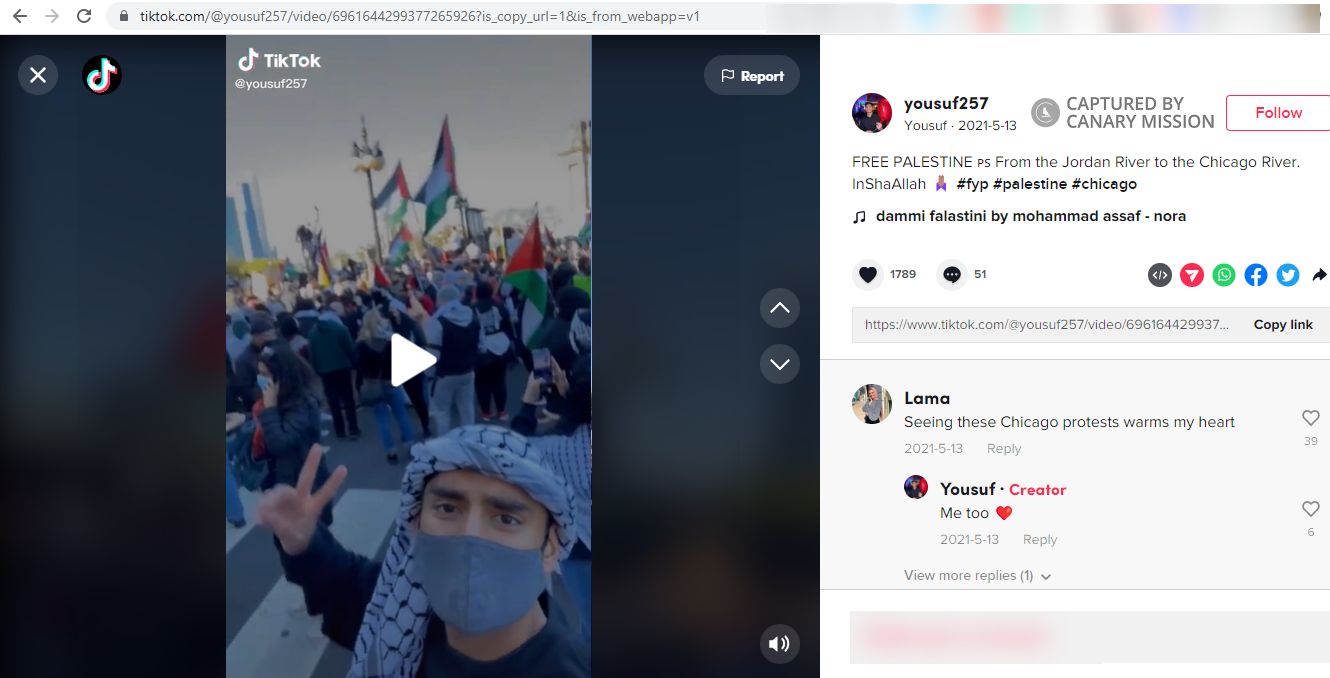Like the video using the heart icon

pyautogui.click(x=867, y=274)
